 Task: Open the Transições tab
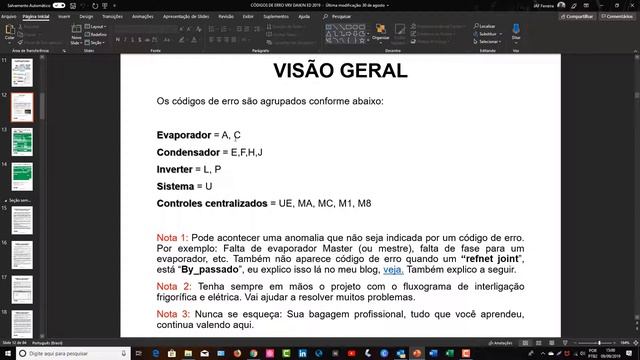coord(112,17)
